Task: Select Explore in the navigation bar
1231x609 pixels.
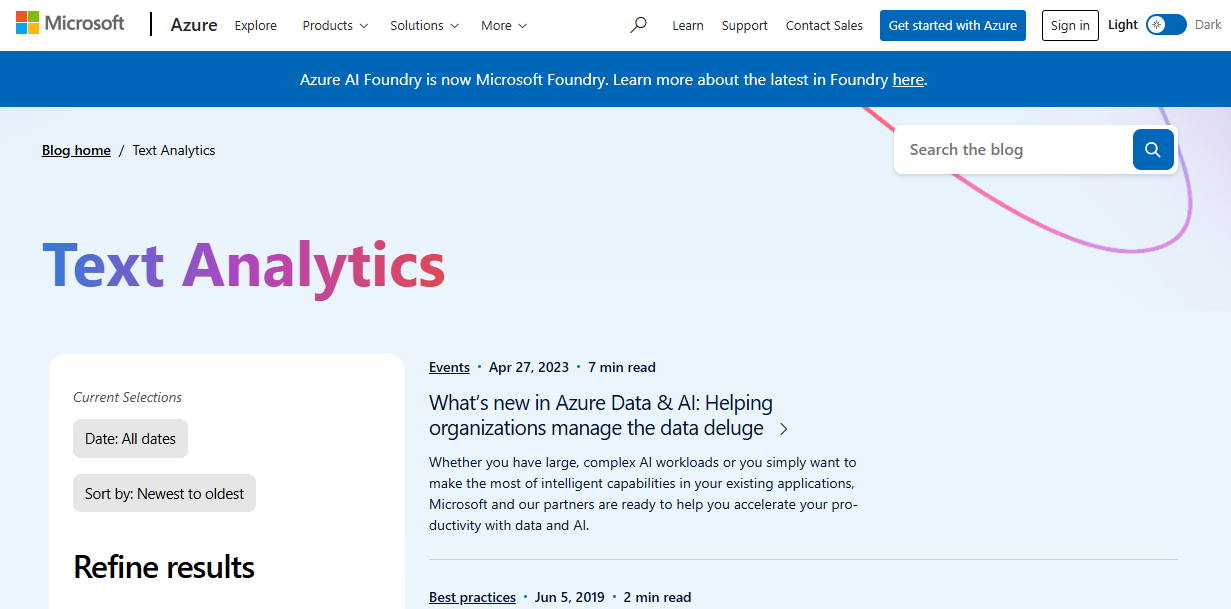Action: (x=255, y=25)
